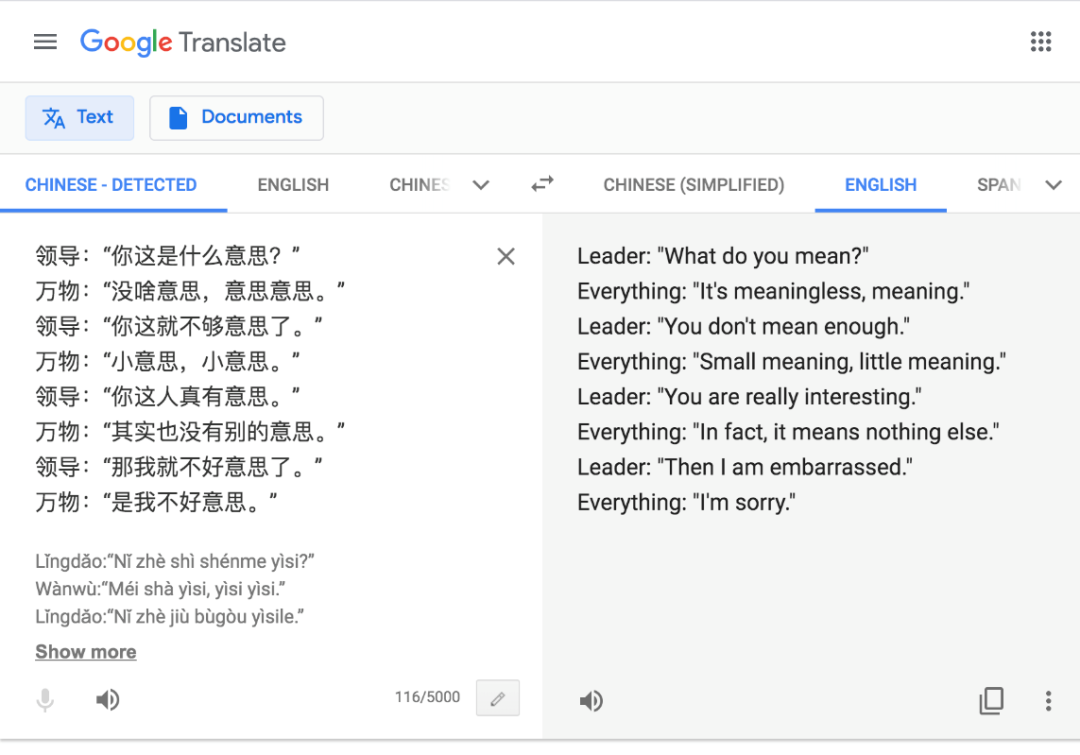Listen to the English translation
Image resolution: width=1080 pixels, height=755 pixels.
coord(591,701)
